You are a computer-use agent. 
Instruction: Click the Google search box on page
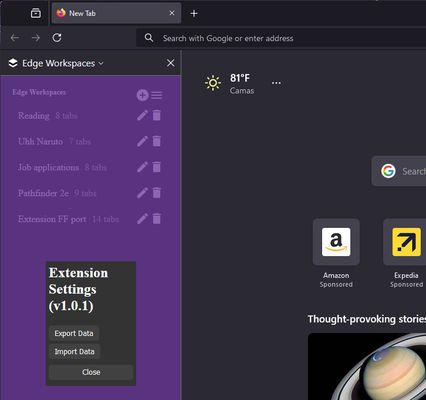point(399,171)
